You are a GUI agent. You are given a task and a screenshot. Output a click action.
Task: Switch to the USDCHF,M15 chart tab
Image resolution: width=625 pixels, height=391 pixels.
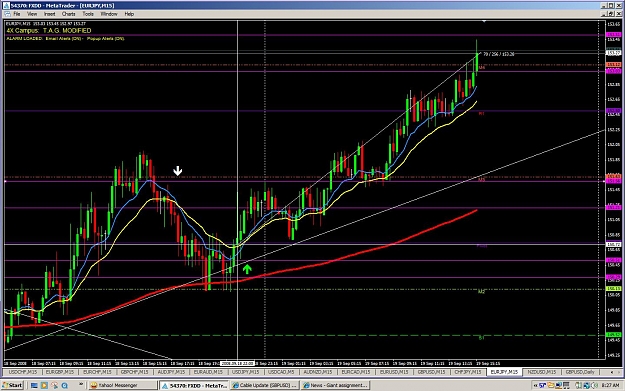22,372
